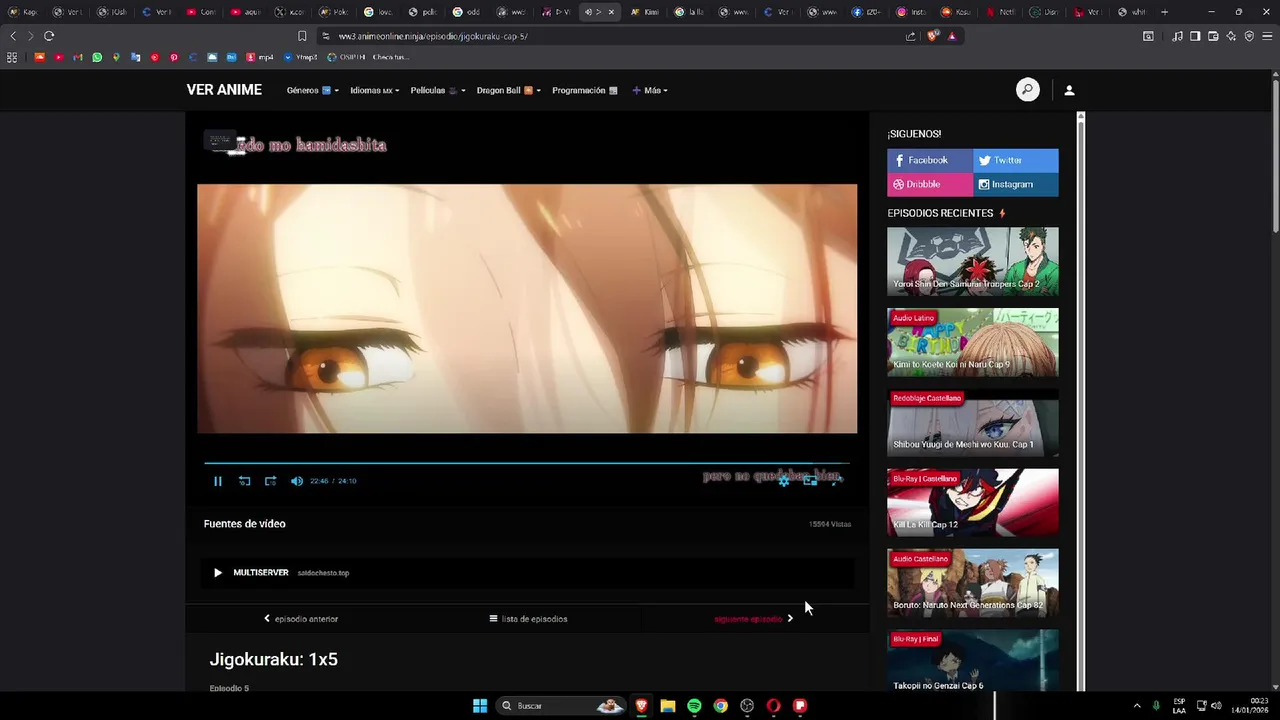The height and width of the screenshot is (720, 1280).
Task: Share this page from address bar
Action: 910,36
